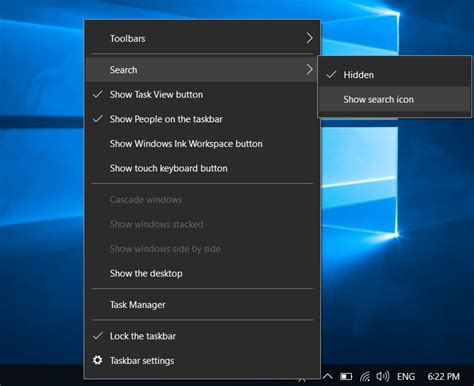The width and height of the screenshot is (474, 386).
Task: Open the Wi-Fi network icon
Action: click(365, 377)
